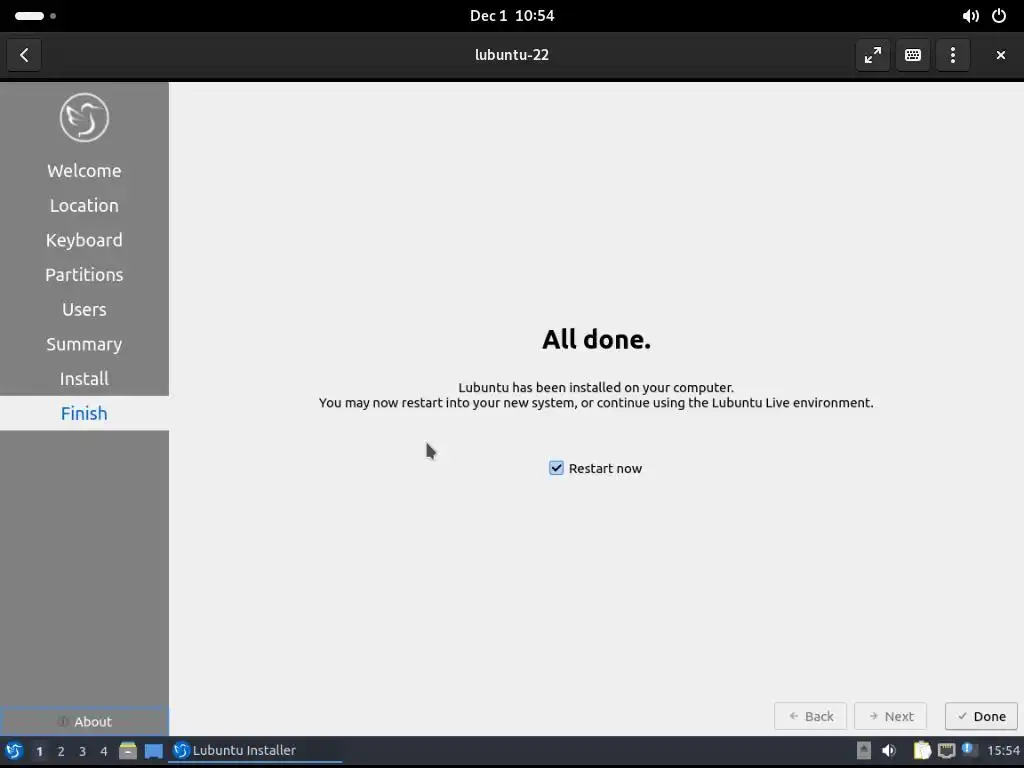Open the update notification tray icon
Image resolution: width=1024 pixels, height=768 pixels.
[969, 750]
